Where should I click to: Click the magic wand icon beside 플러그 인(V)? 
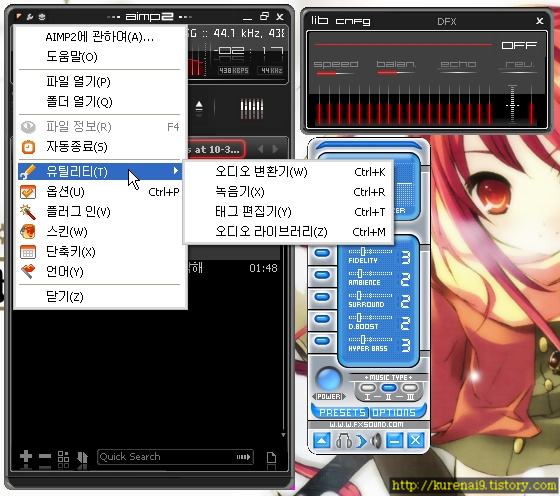click(28, 212)
